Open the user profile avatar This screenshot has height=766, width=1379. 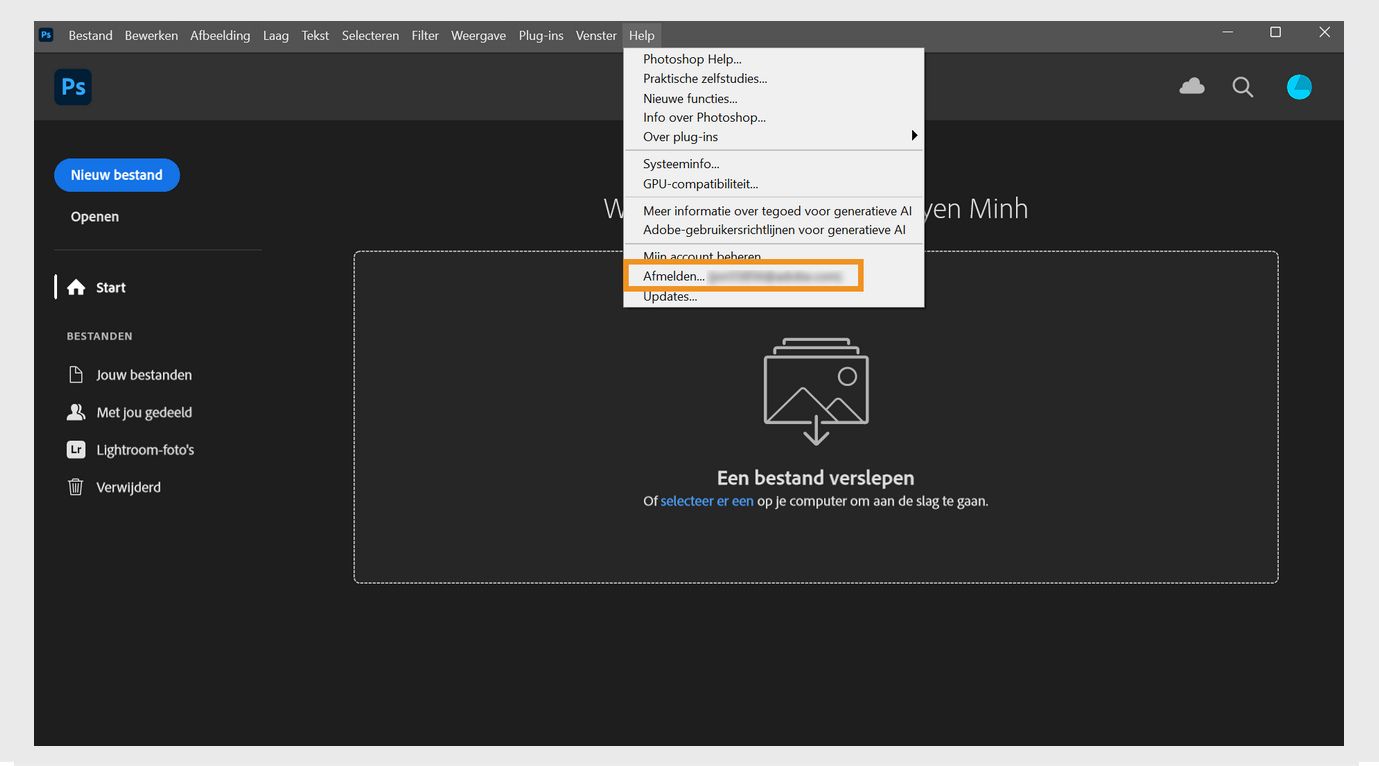[1299, 87]
